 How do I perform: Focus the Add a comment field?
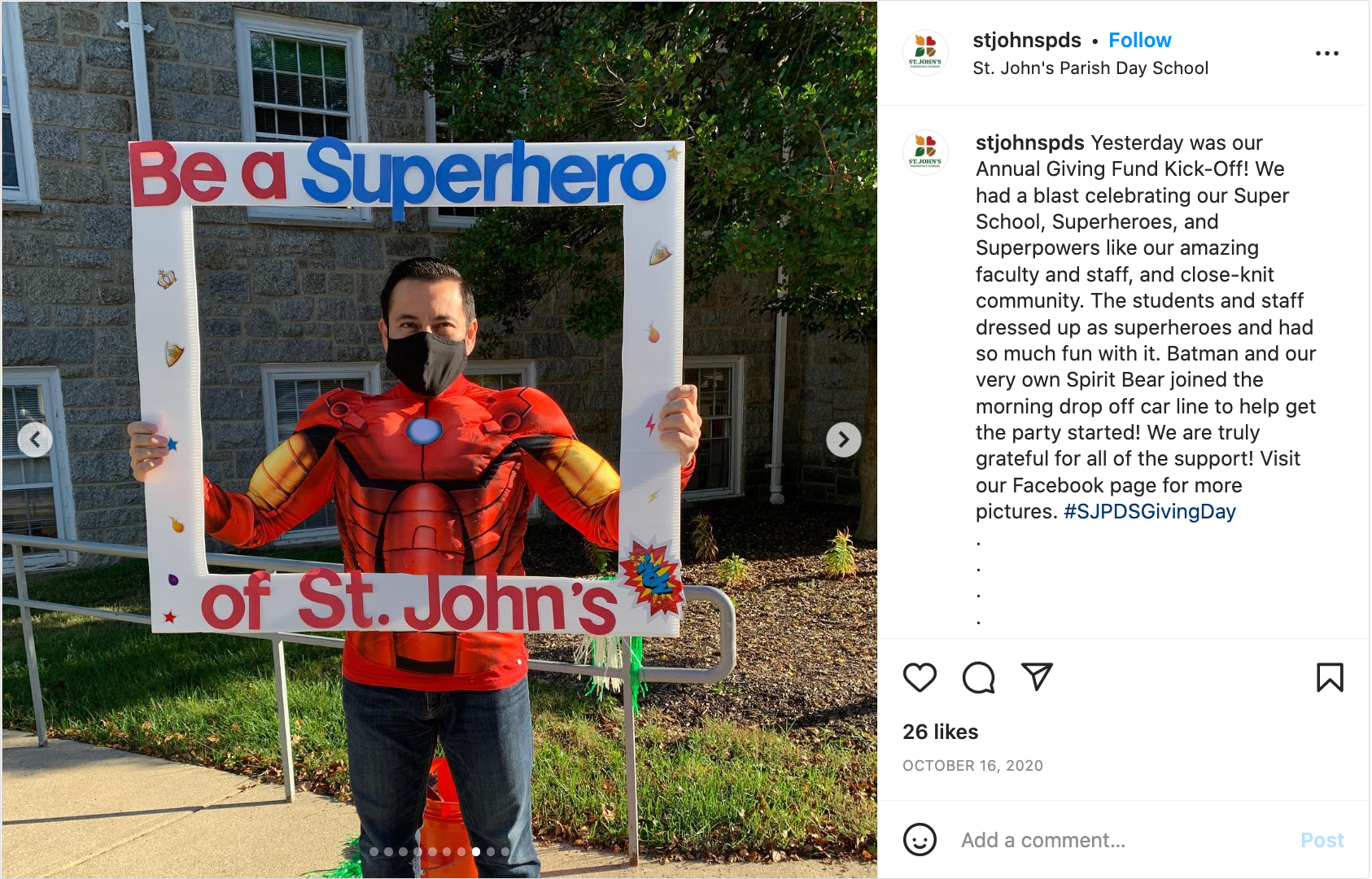click(1123, 840)
